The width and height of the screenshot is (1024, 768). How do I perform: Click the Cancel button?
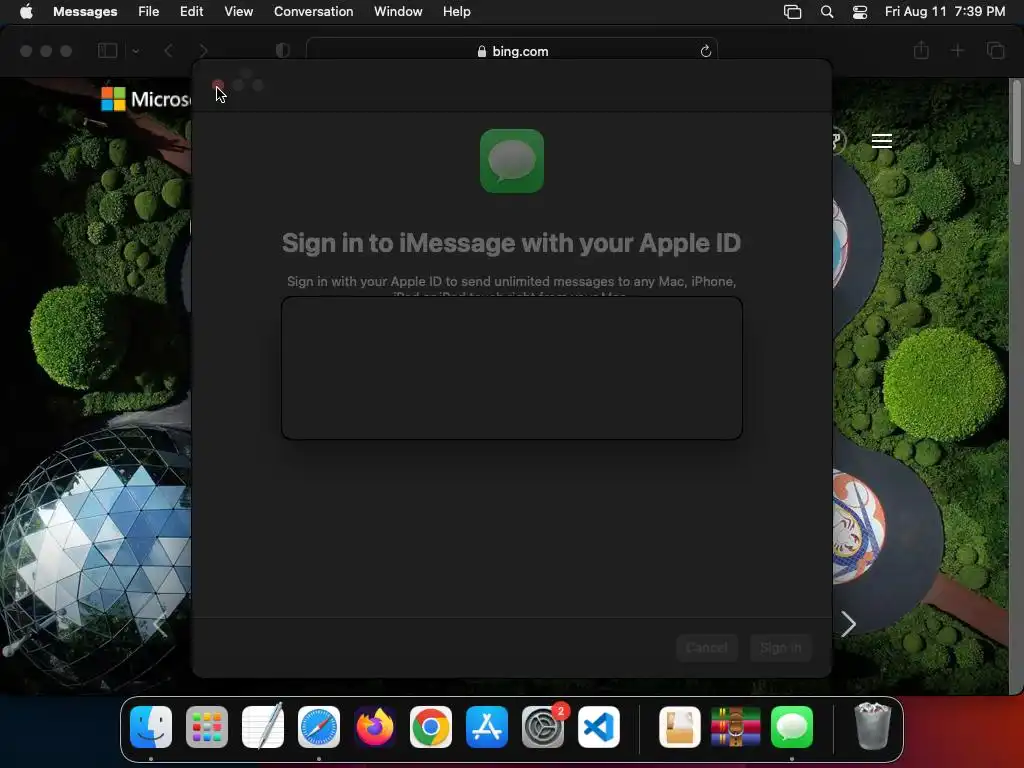[x=707, y=647]
